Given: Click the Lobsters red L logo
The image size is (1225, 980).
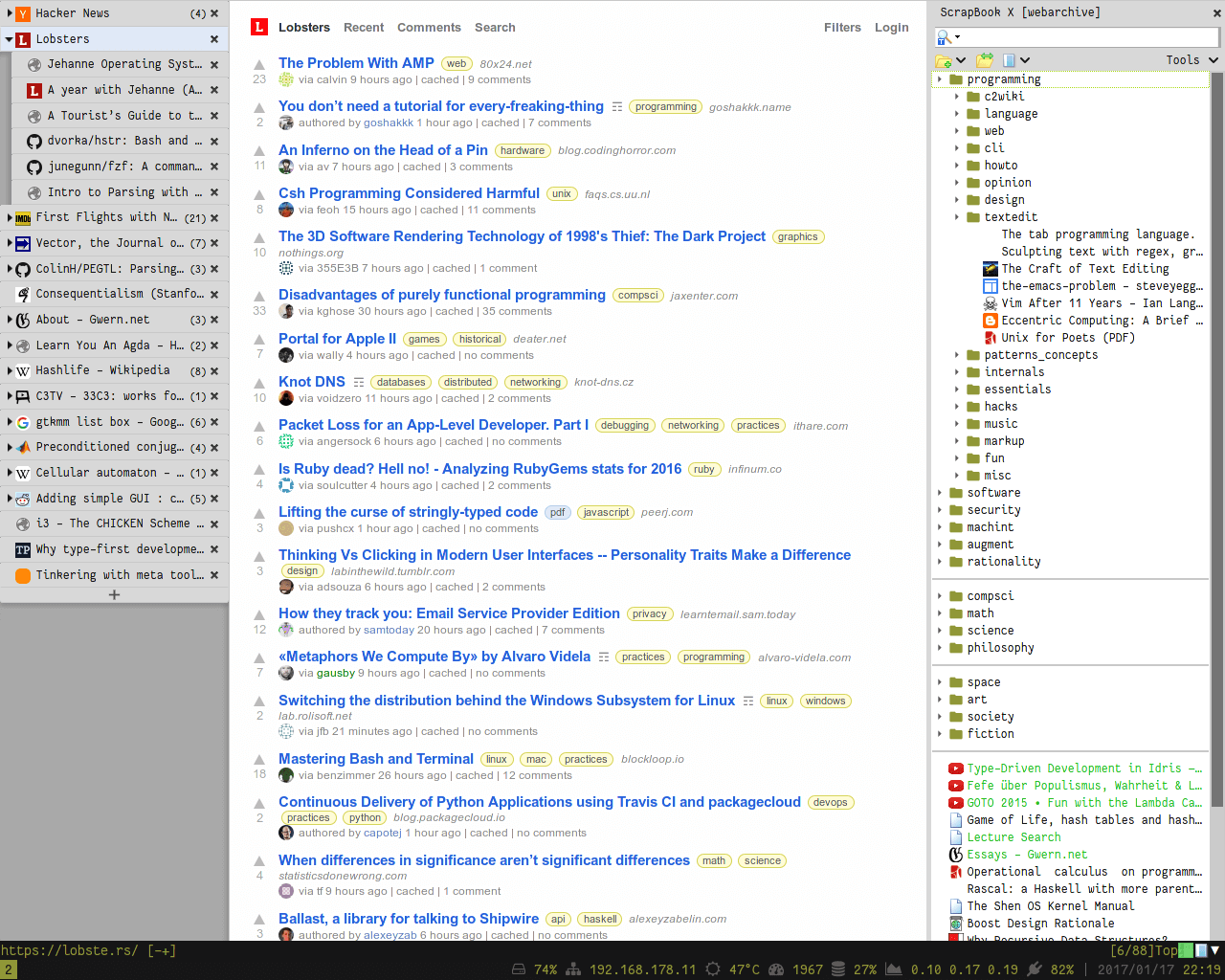Looking at the screenshot, I should coord(258,27).
